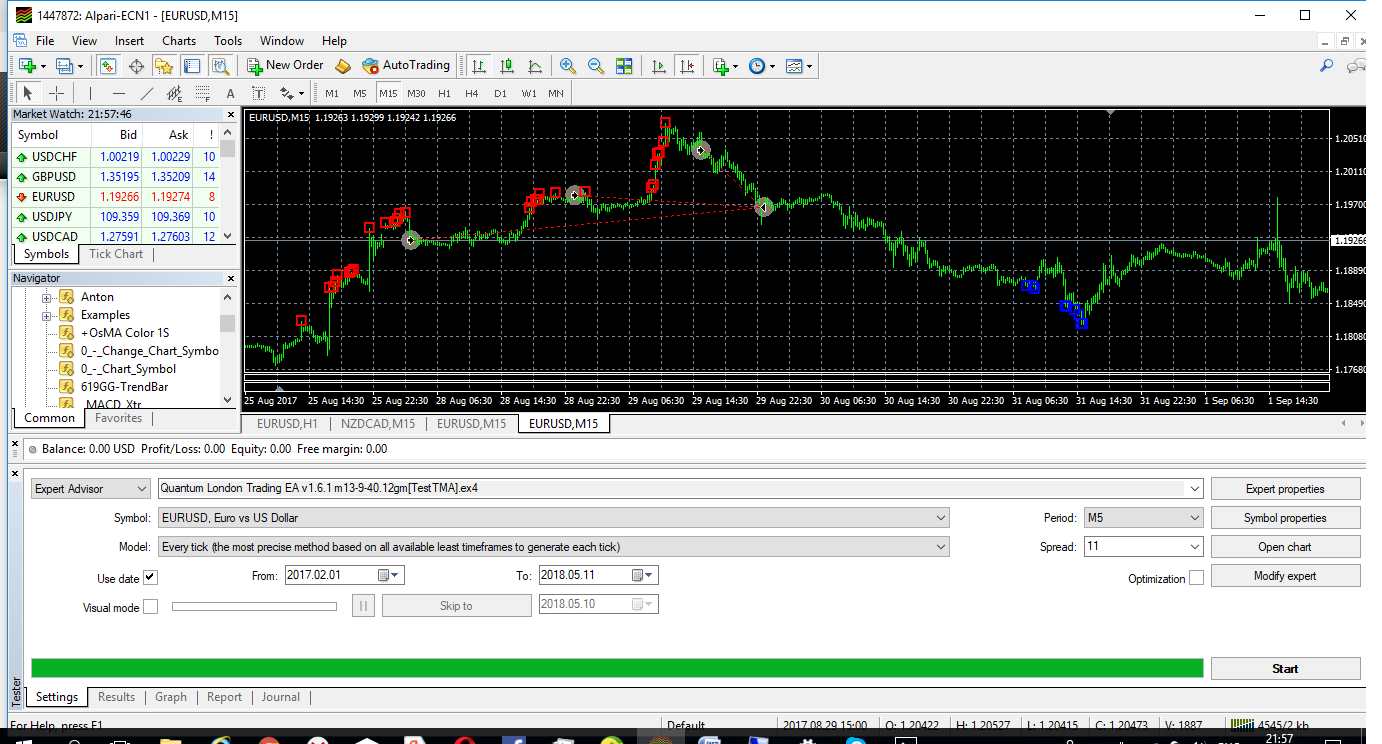
Task: Toggle the Navigator star-folder icon
Action: point(164,66)
